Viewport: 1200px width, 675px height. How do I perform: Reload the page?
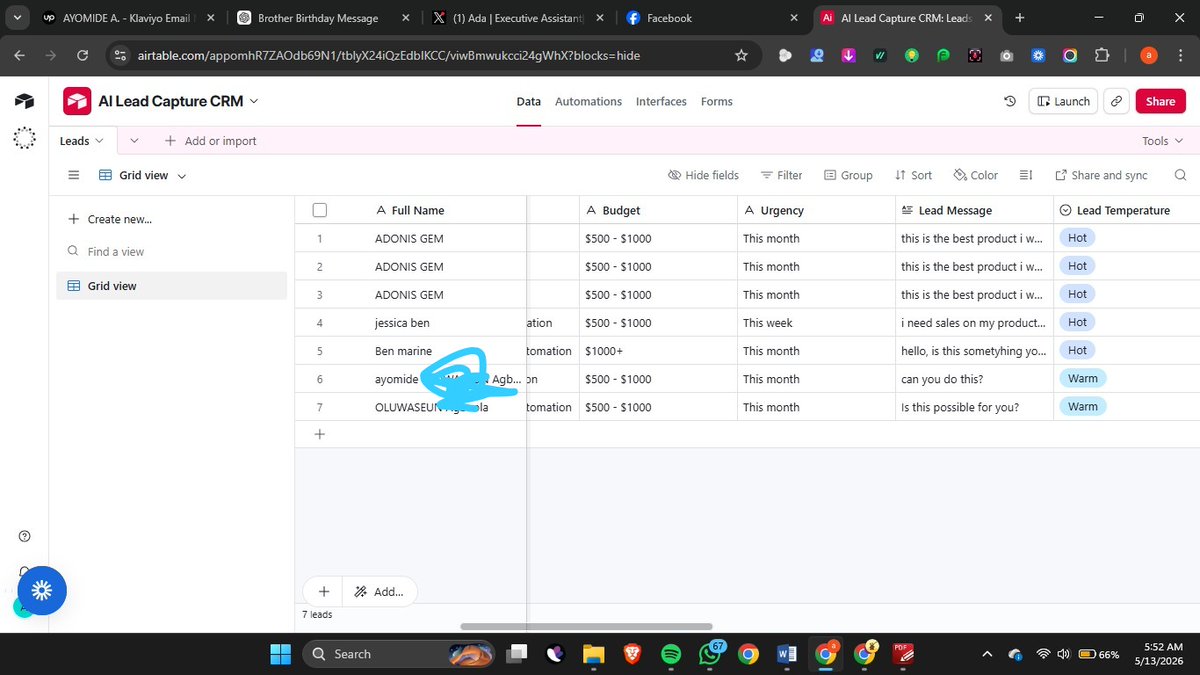coord(82,56)
